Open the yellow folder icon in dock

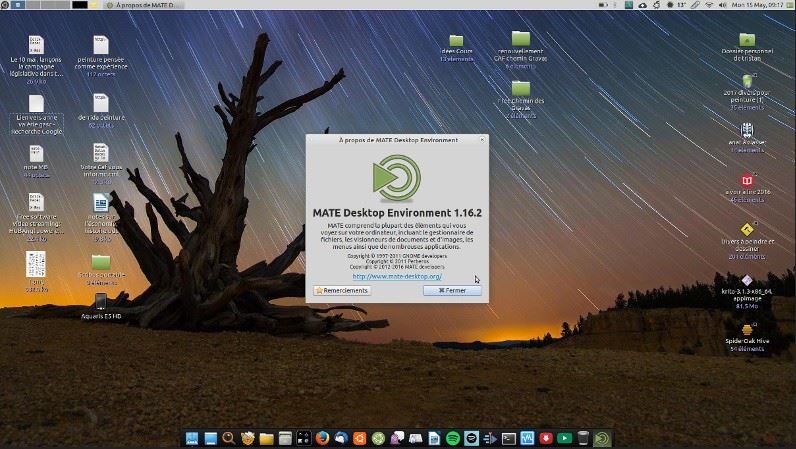pyautogui.click(x=266, y=438)
